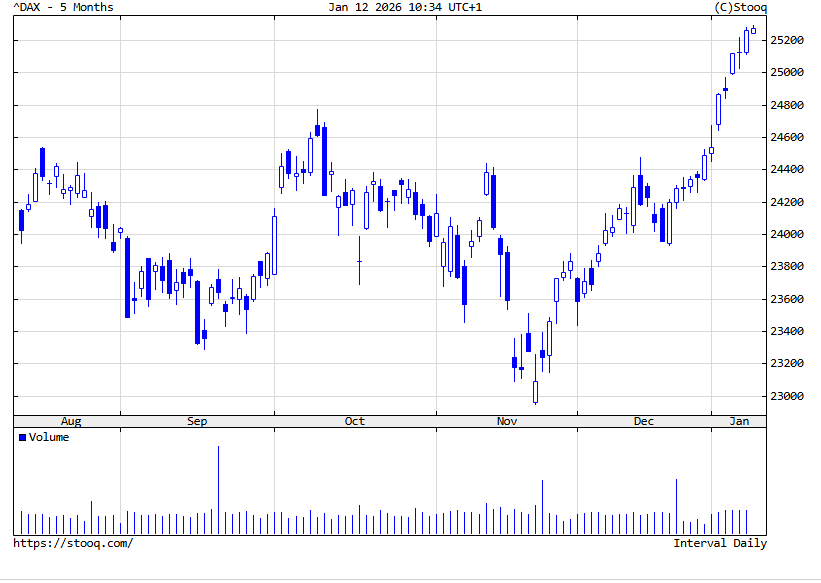Select the Jan month label on the axis
Image resolution: width=821 pixels, height=583 pixels.
pyautogui.click(x=739, y=421)
